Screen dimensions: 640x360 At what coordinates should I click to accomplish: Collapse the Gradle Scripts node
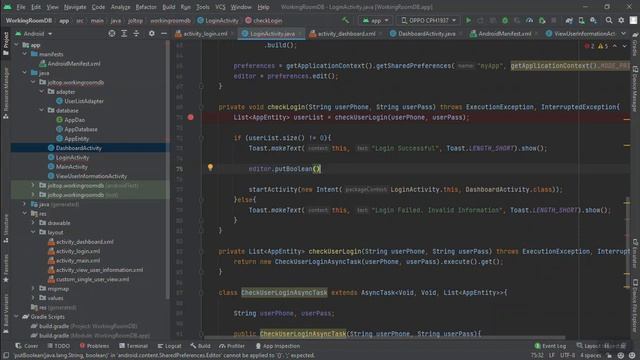[x=17, y=317]
